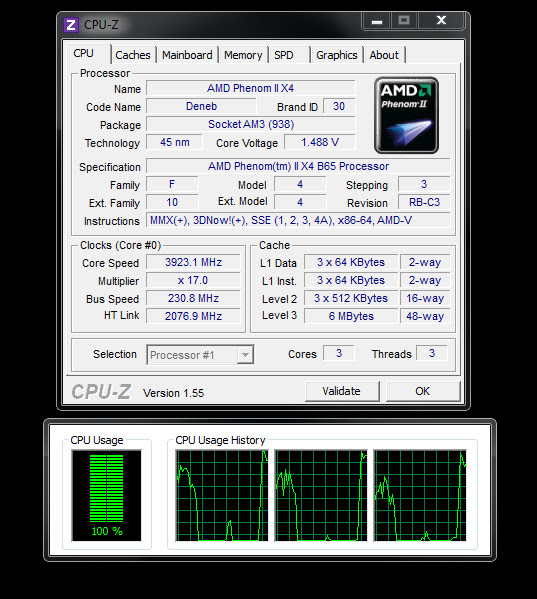Click the Level 2 '3 x 512 KBytes' value

[x=351, y=298]
